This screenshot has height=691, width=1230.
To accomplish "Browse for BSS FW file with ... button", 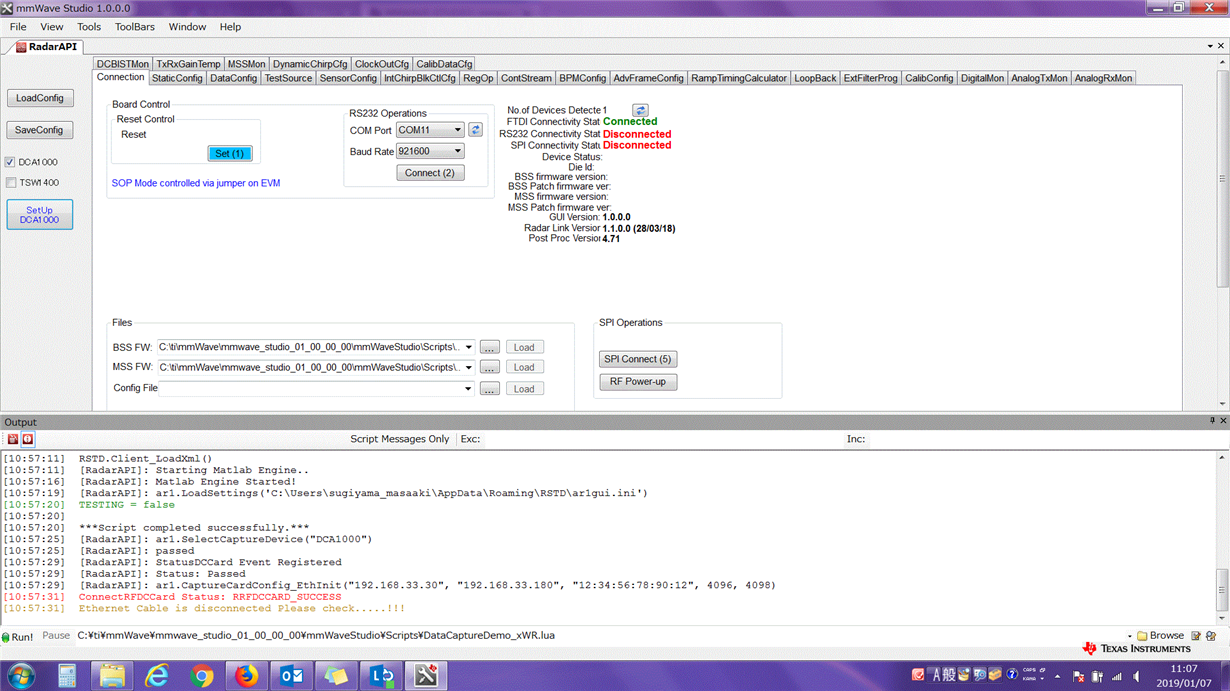I will [489, 347].
